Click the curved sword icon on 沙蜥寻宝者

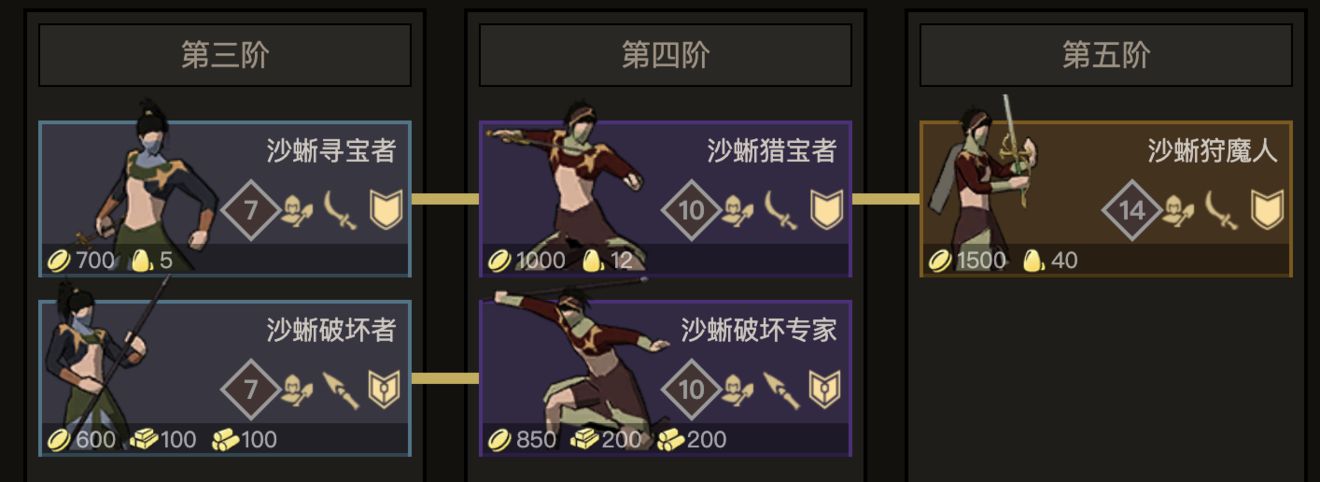pos(340,211)
